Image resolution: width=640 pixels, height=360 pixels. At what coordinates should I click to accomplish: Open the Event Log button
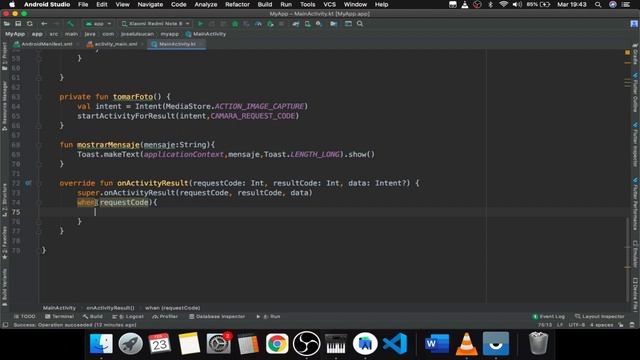[549, 316]
